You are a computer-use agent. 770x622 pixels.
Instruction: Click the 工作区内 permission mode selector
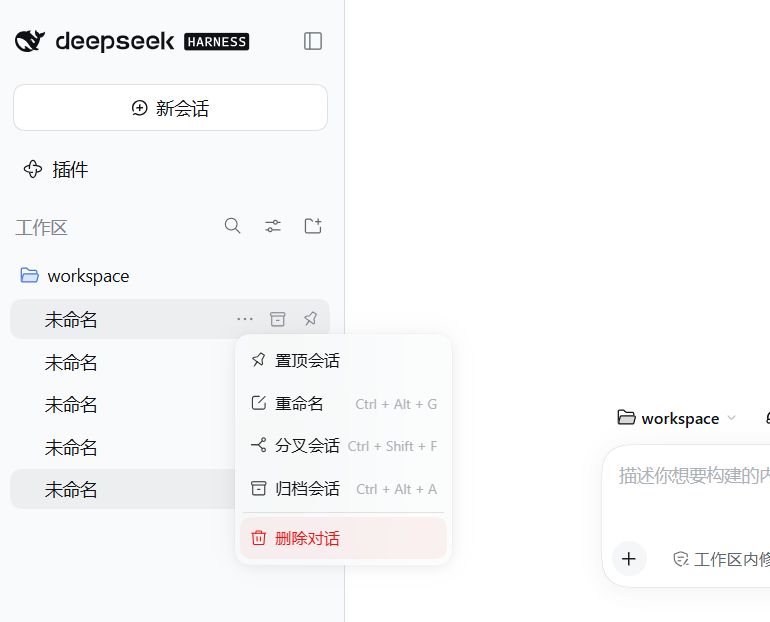[x=721, y=559]
